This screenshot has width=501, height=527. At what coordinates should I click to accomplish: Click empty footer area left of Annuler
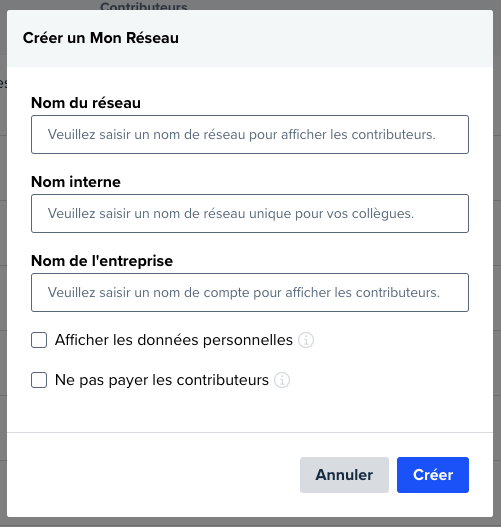[x=151, y=475]
